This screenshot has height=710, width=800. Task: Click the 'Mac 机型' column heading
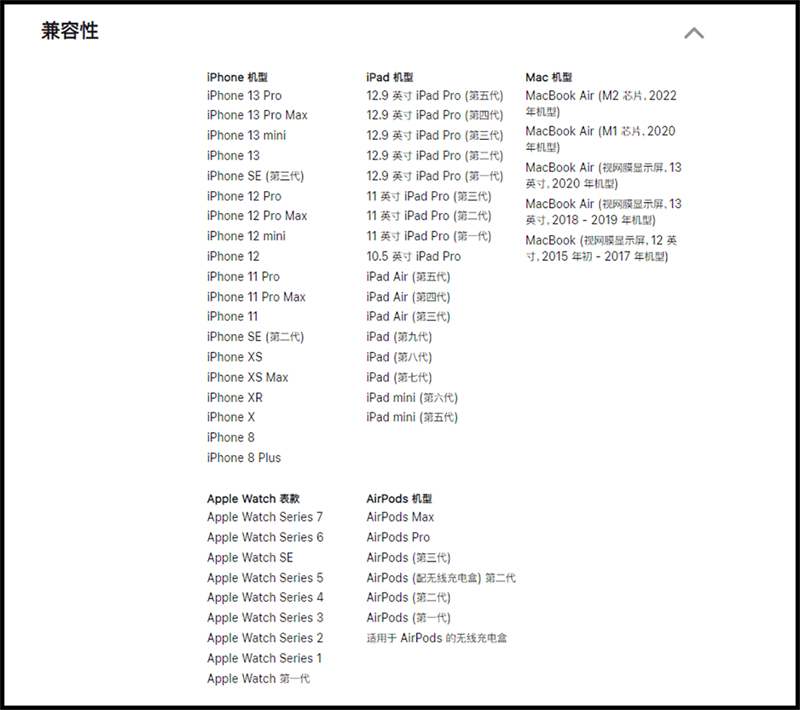coord(549,77)
